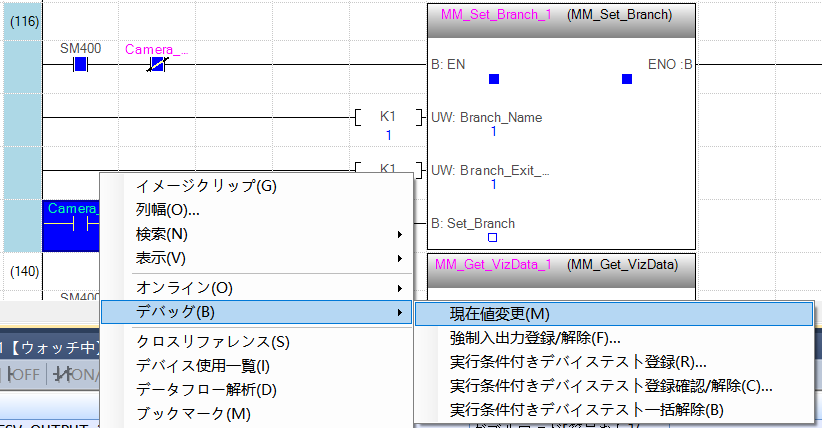The height and width of the screenshot is (428, 822).
Task: Select the highlighted Camera_ contact cell
Action: 71,224
